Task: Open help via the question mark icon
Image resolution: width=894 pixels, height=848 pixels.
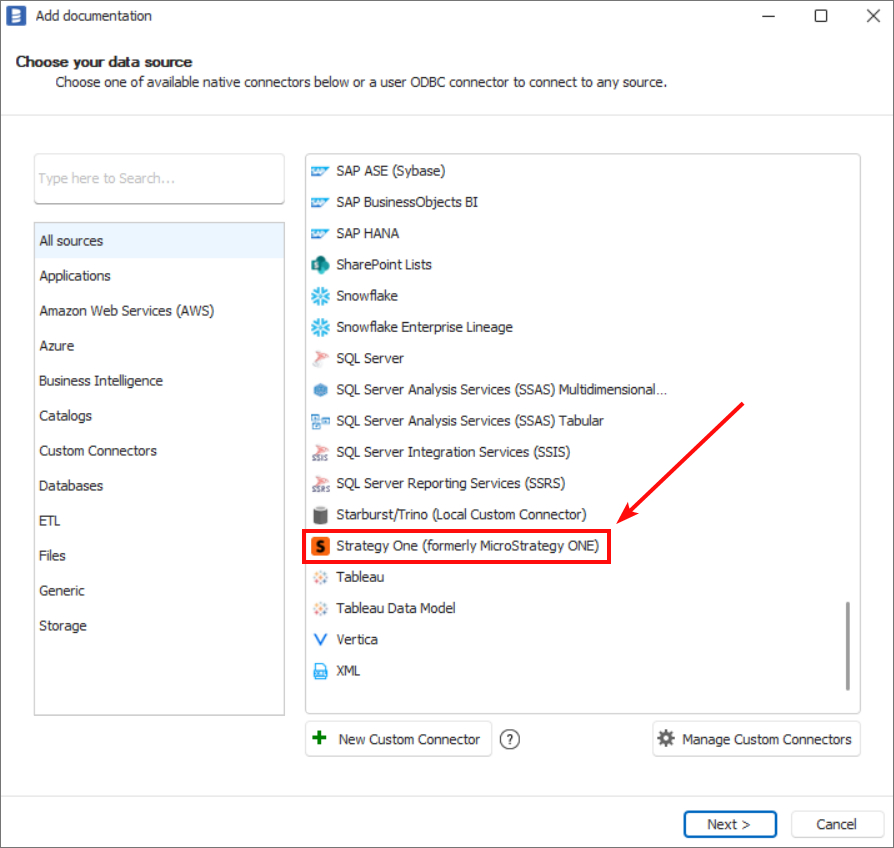Action: point(509,740)
